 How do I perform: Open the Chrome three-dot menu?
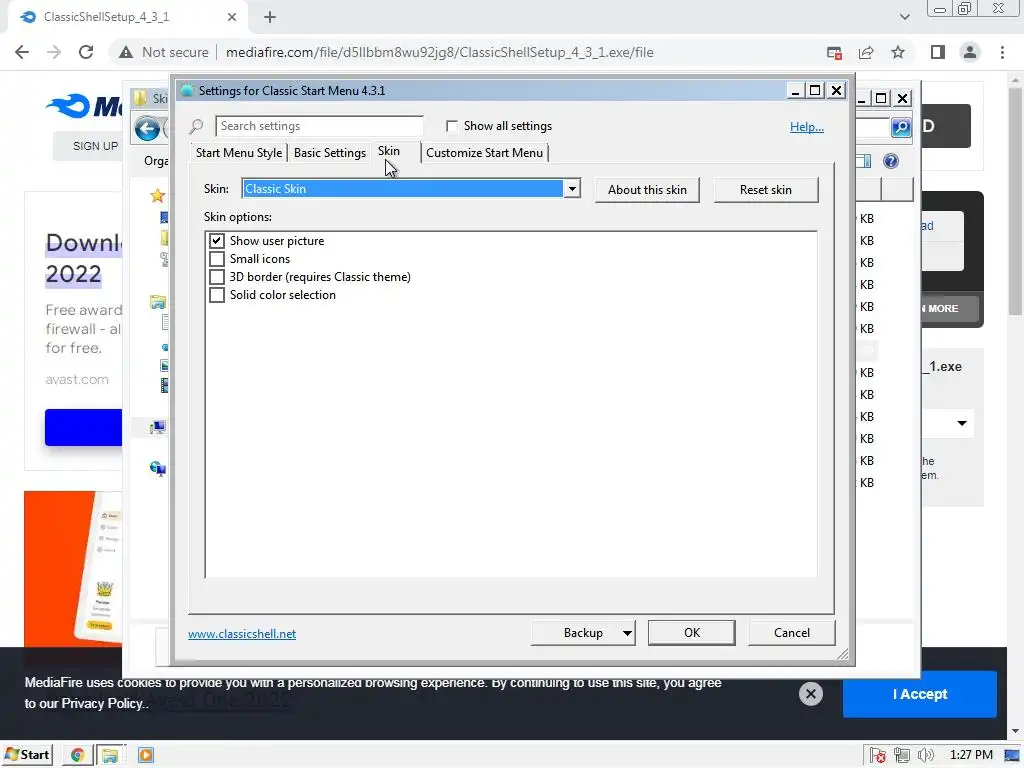tap(1002, 52)
